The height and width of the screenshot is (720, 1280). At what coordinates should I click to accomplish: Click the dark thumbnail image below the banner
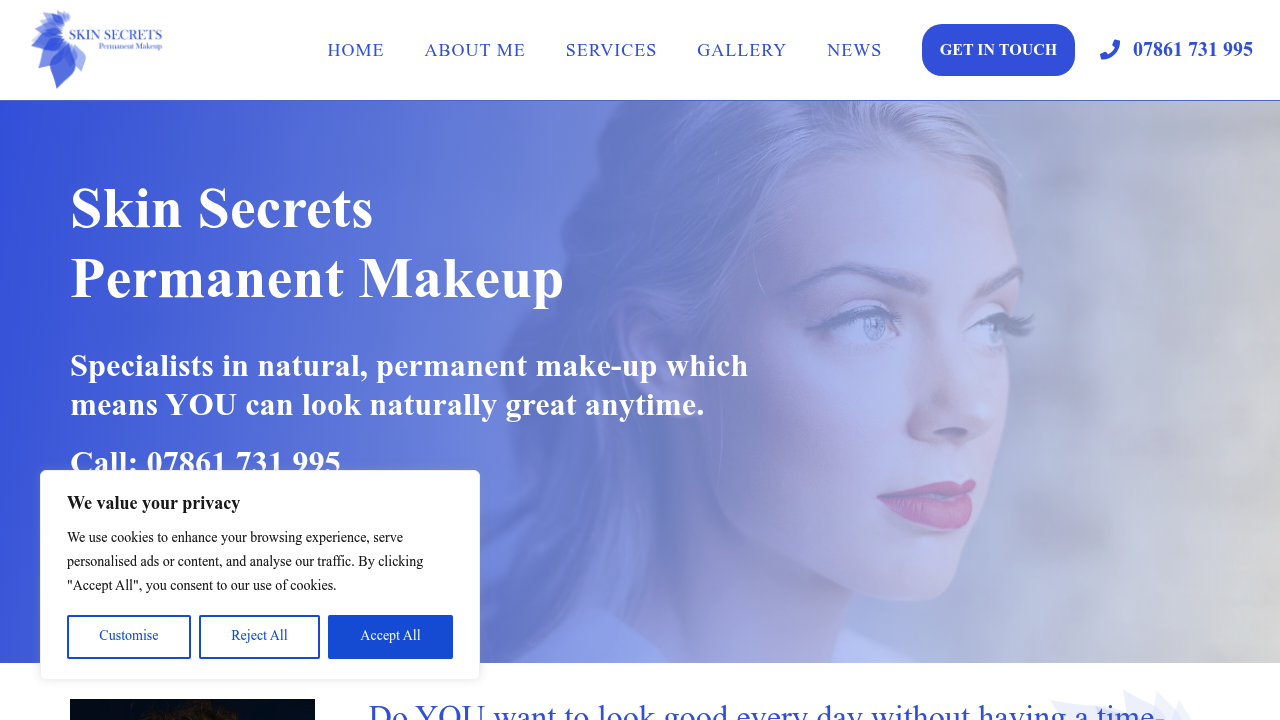pyautogui.click(x=192, y=709)
